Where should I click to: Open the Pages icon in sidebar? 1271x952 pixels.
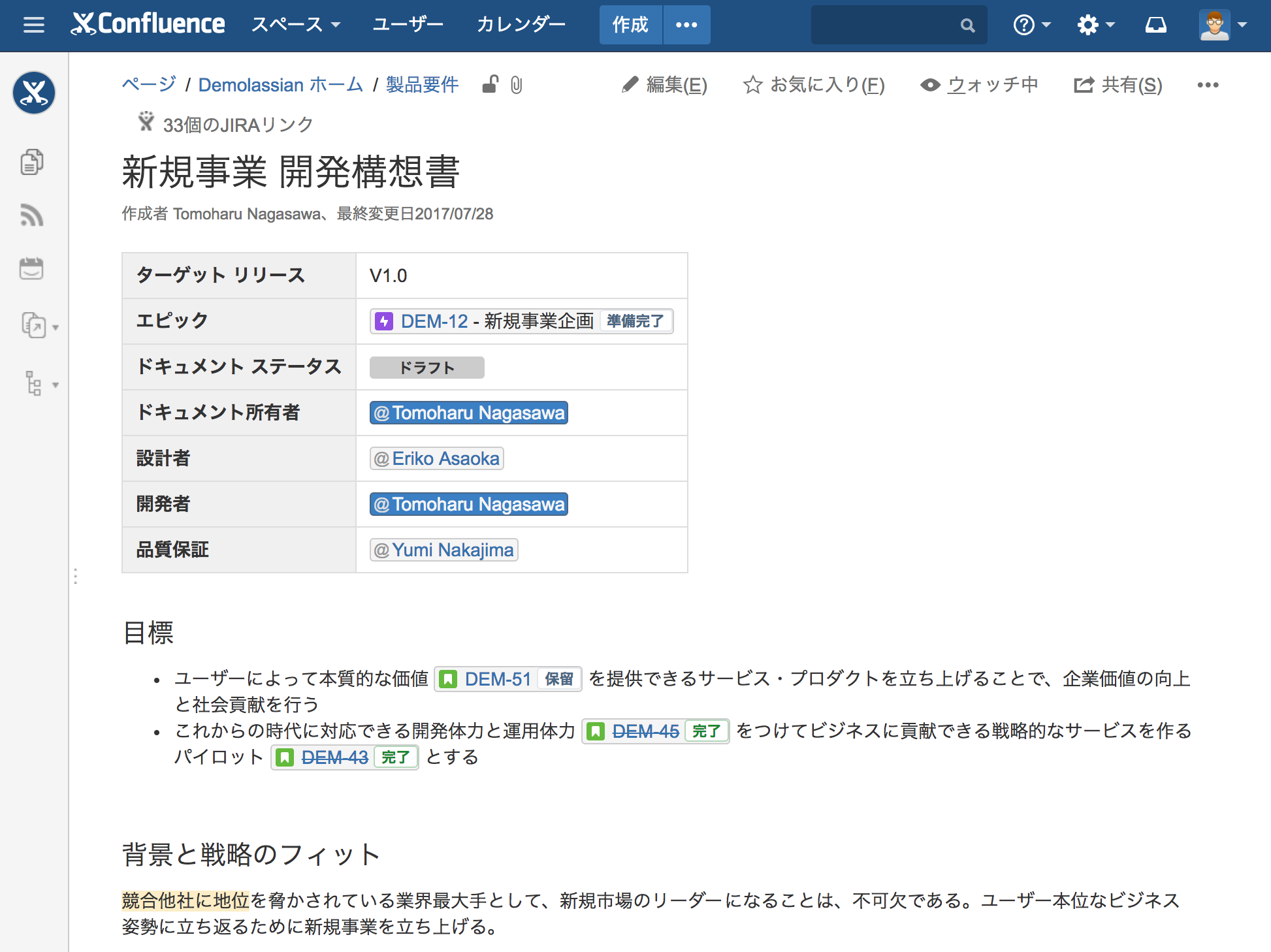point(32,162)
